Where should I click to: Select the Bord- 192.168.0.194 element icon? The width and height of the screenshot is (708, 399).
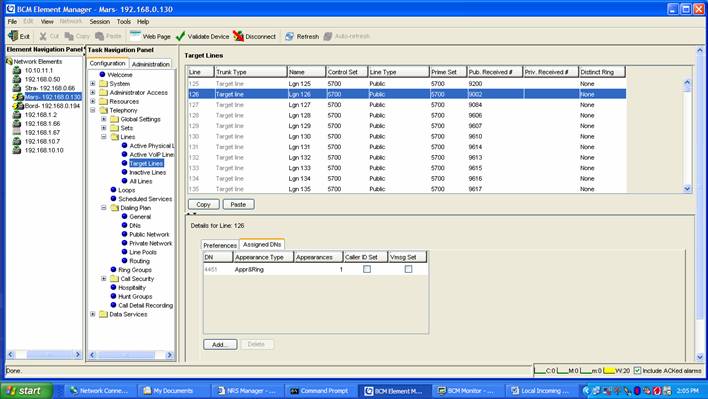click(x=18, y=106)
